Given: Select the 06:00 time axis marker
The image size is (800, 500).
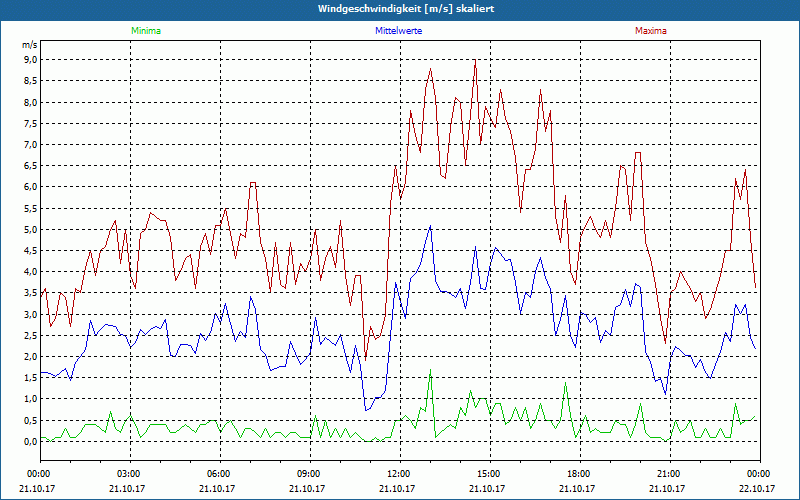Looking at the screenshot, I should coord(219,474).
